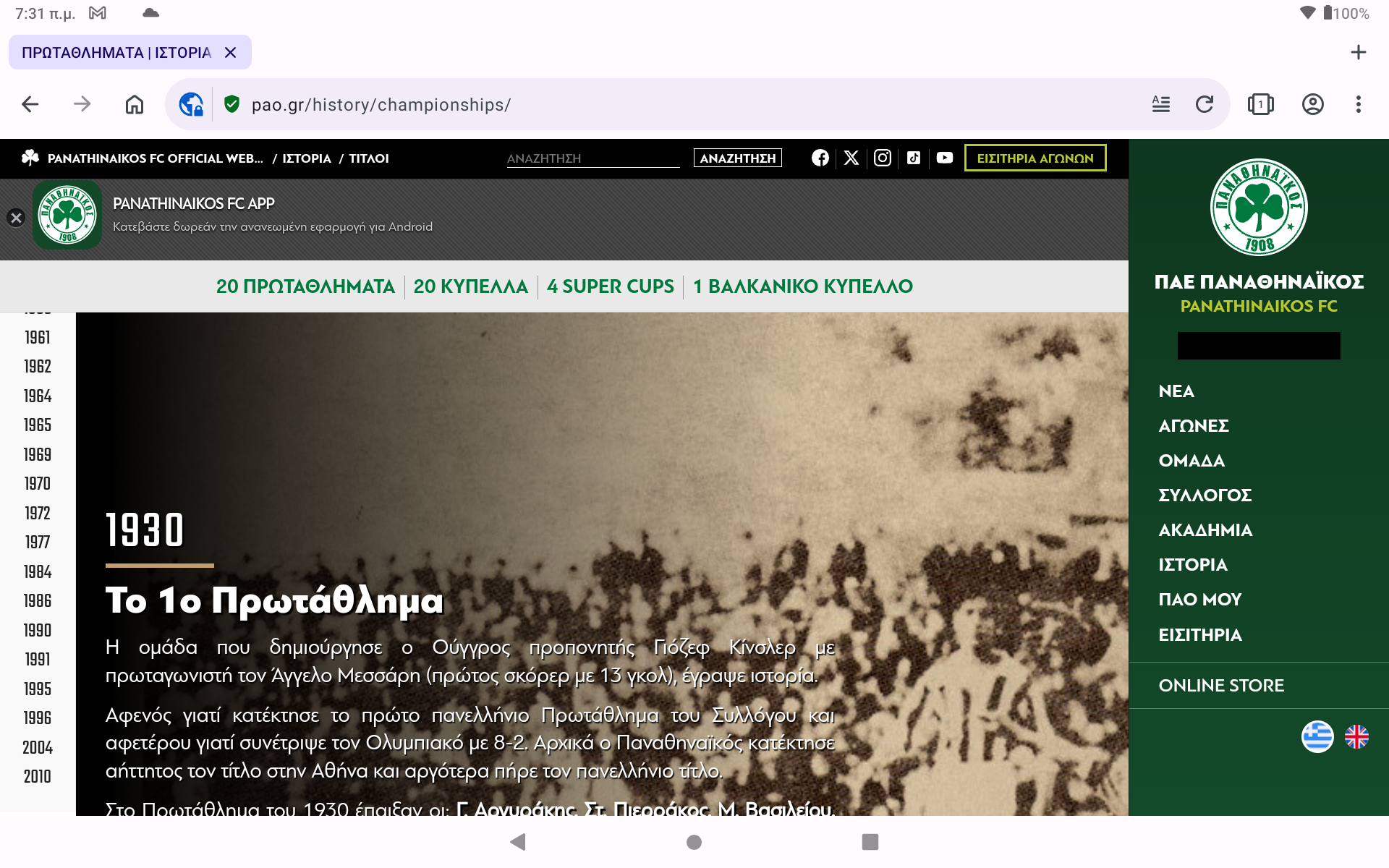1389x868 pixels.
Task: Dismiss the Panathinaikos FC app banner
Action: pos(16,218)
